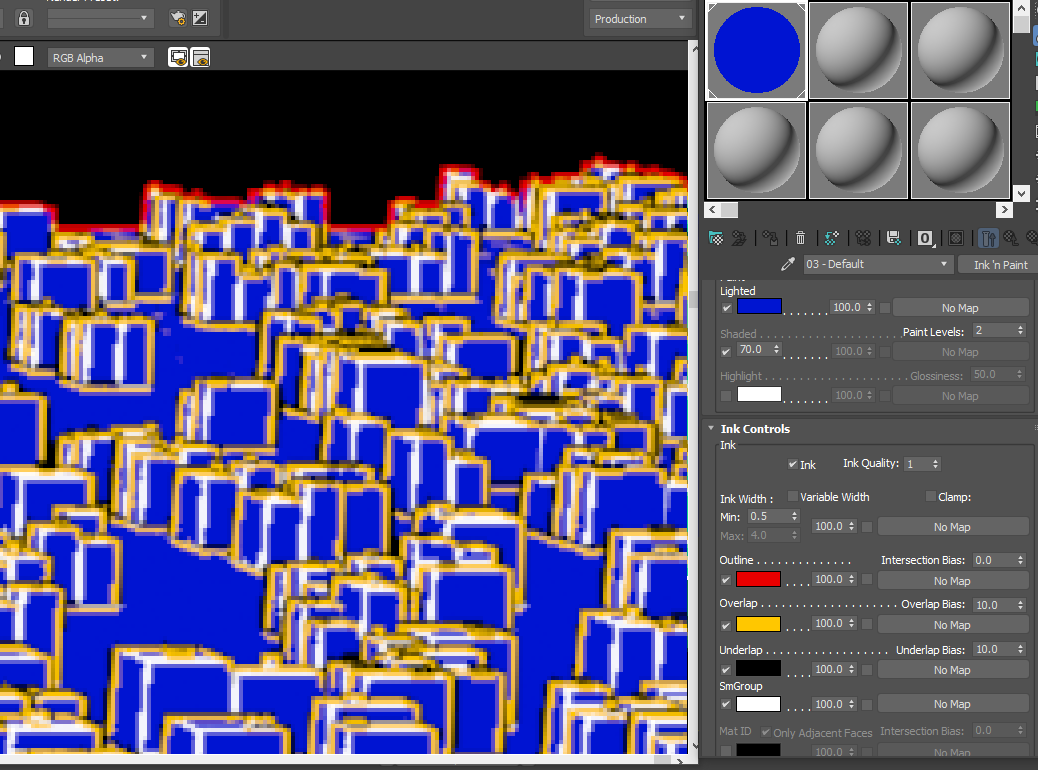1038x770 pixels.
Task: Click the Lighted No Map button
Action: click(x=960, y=308)
